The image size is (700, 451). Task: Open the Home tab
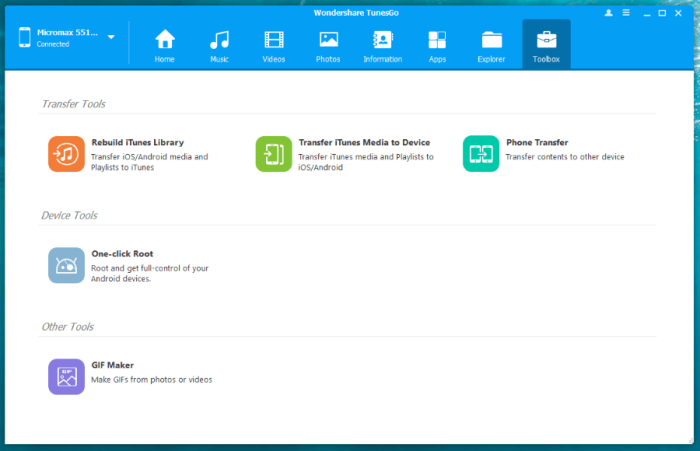point(165,45)
